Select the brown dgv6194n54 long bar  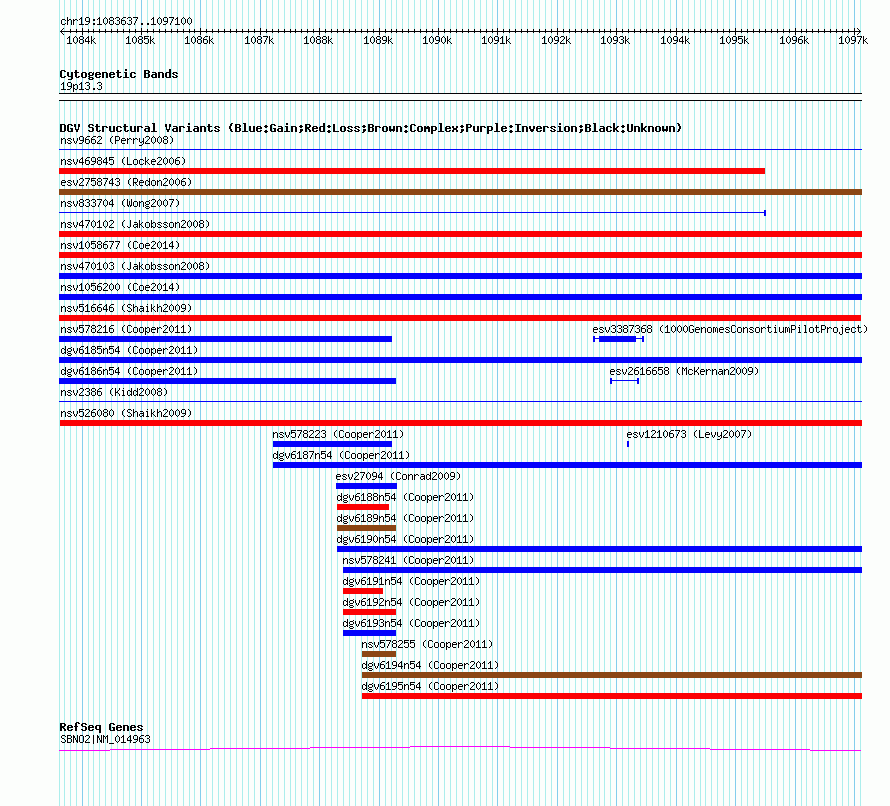click(x=612, y=675)
